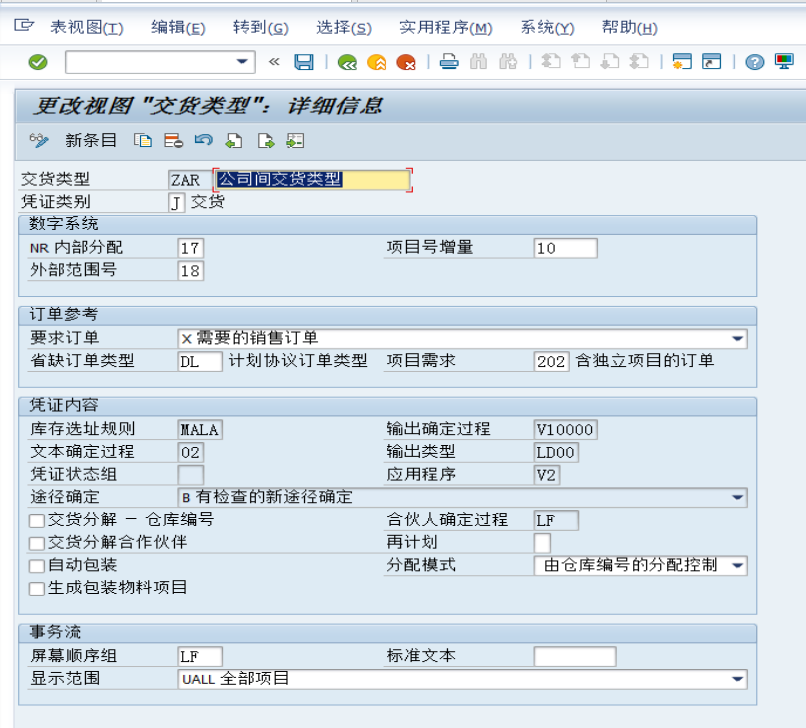Click the 省缺订单类型 DL field

click(200, 361)
